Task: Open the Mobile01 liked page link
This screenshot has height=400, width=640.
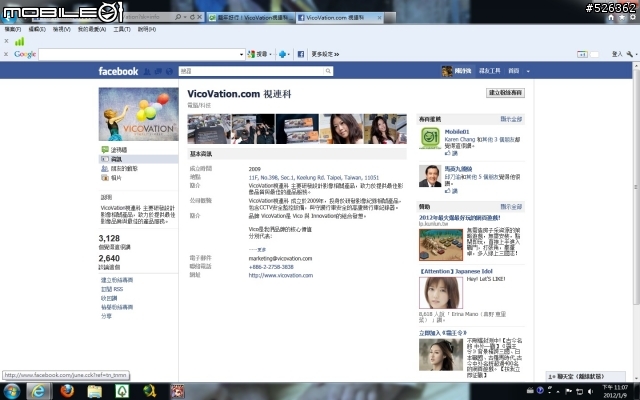Action: [x=457, y=131]
